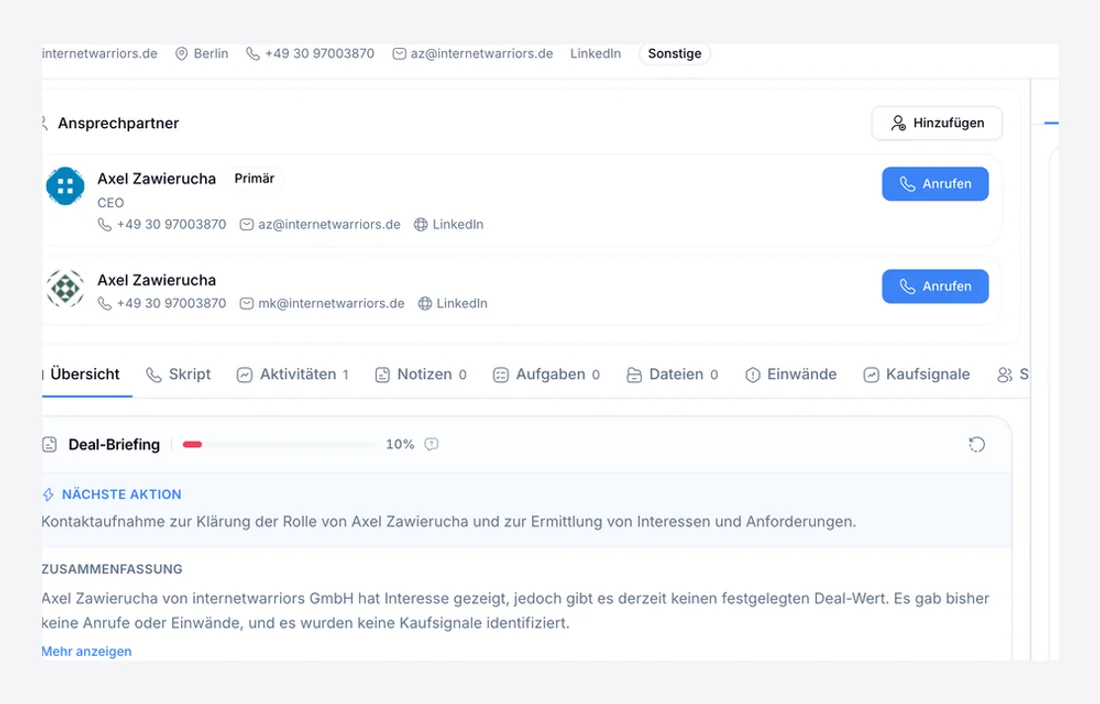Open the Aktivitäten tab

click(x=293, y=374)
